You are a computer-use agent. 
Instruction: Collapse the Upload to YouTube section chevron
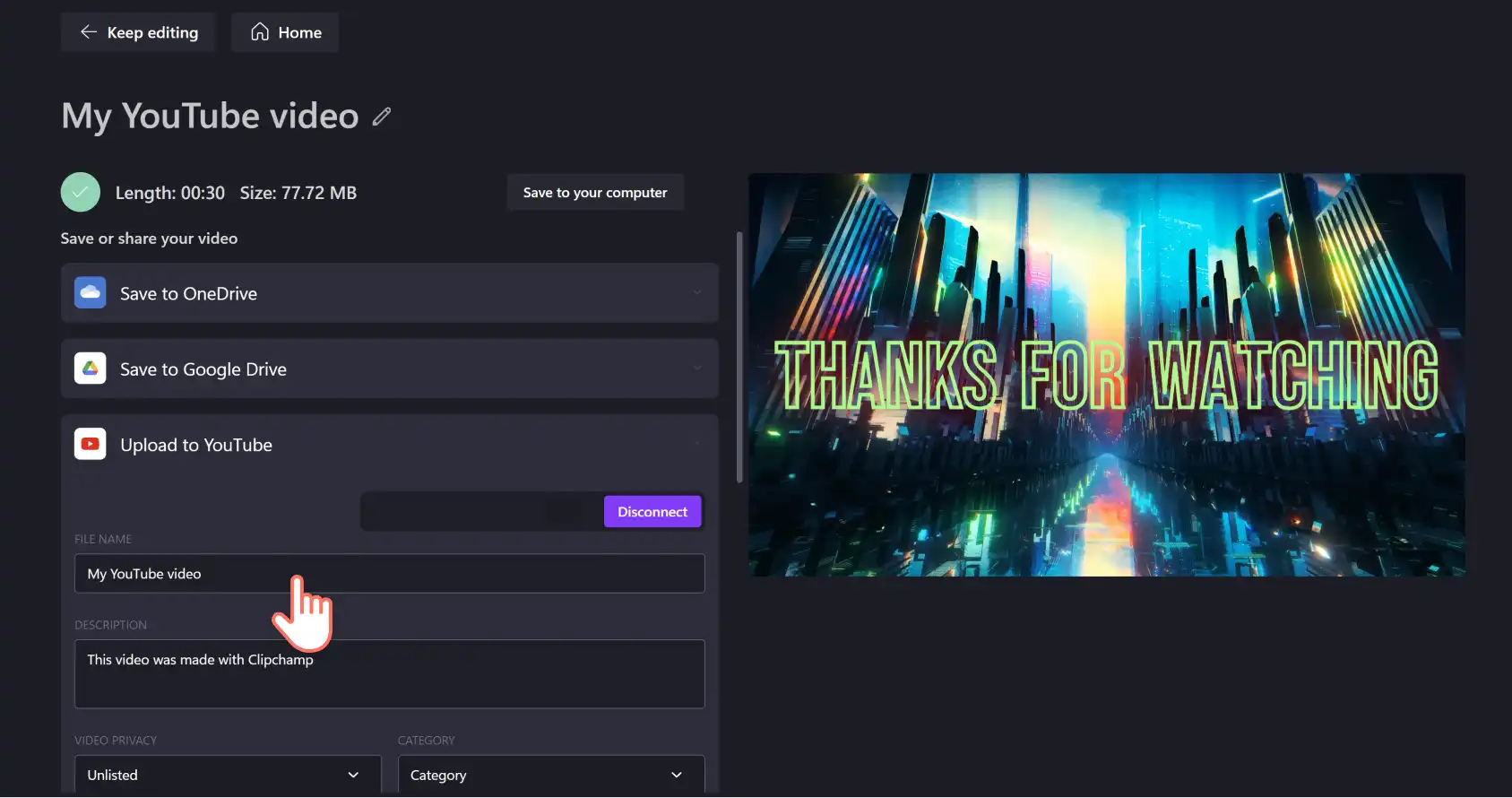click(x=696, y=444)
